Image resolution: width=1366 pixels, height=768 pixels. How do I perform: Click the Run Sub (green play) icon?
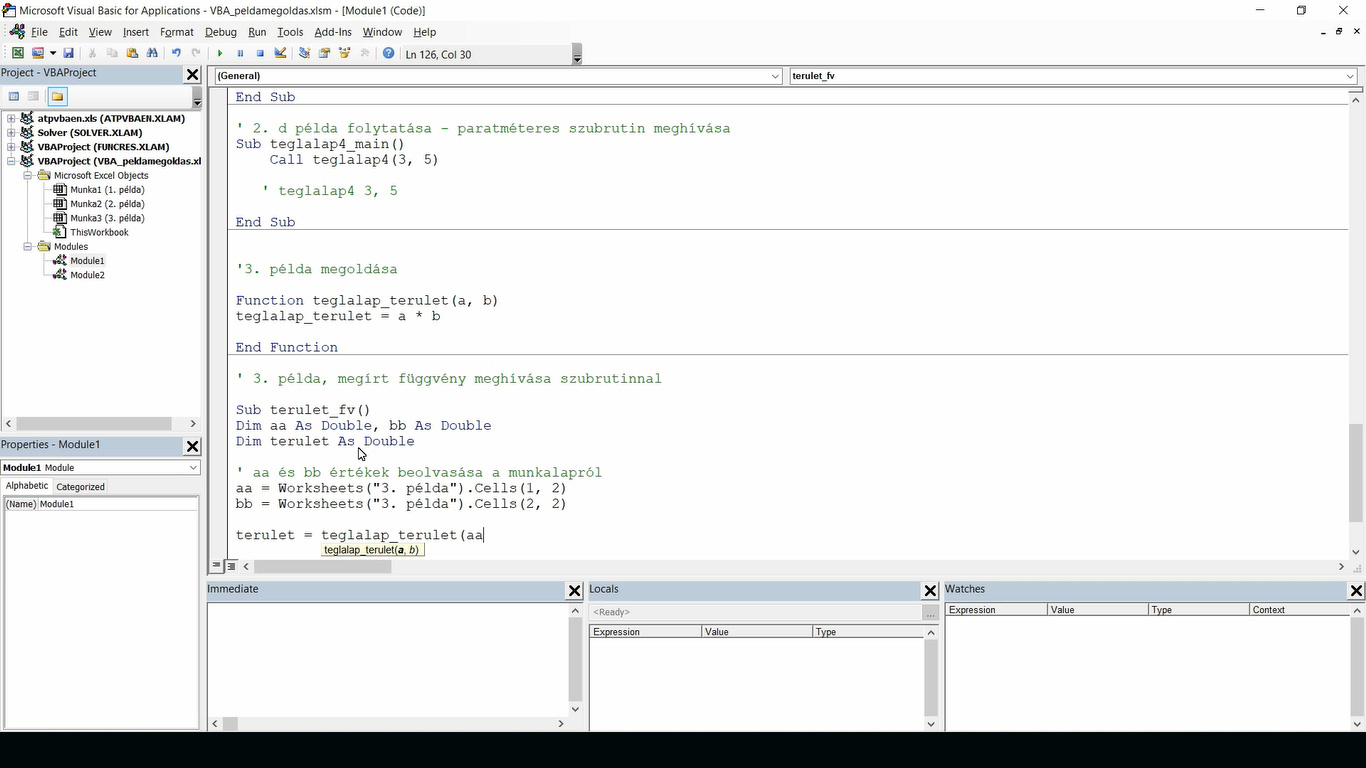220,54
